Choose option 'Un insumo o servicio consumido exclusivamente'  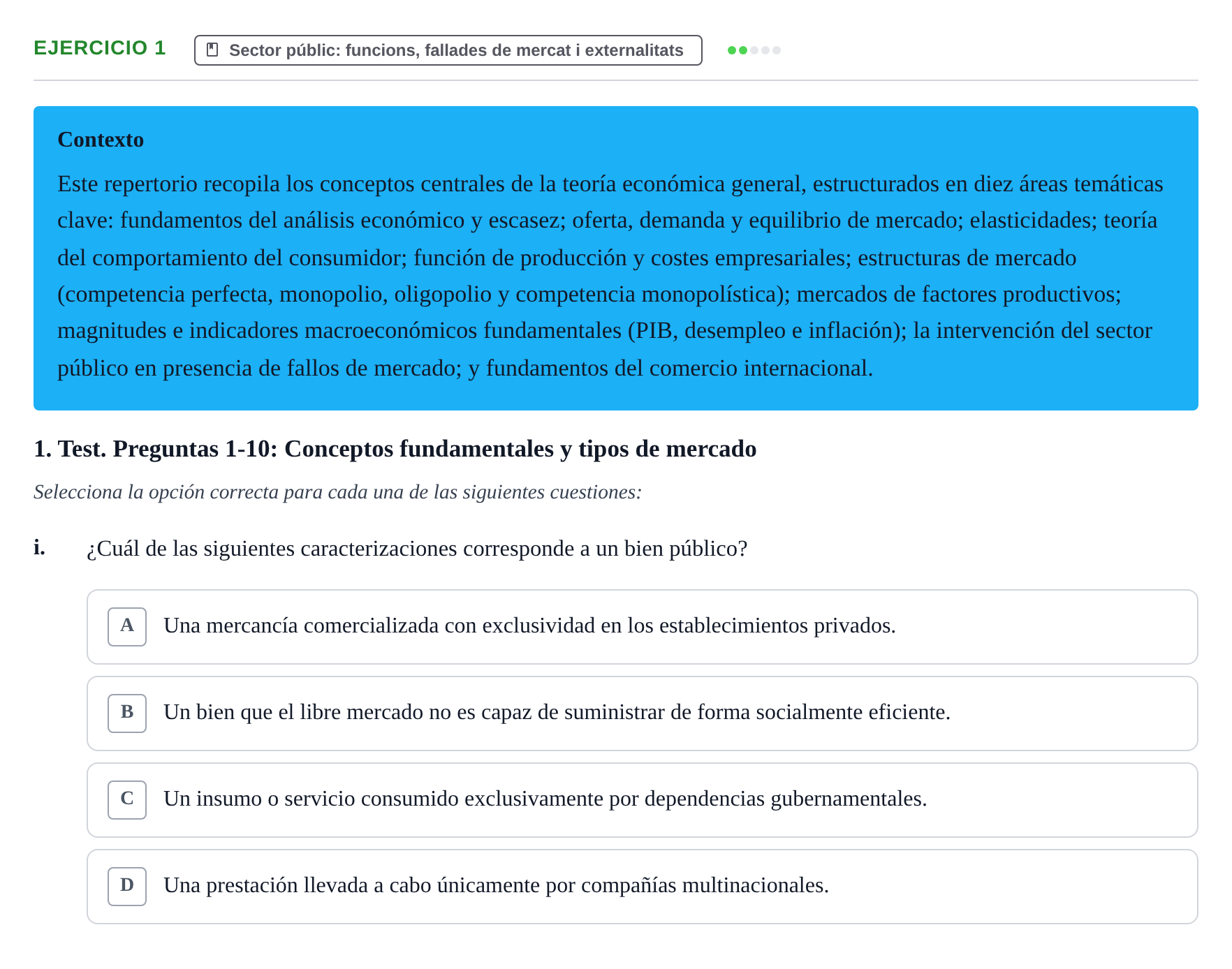[x=642, y=799]
